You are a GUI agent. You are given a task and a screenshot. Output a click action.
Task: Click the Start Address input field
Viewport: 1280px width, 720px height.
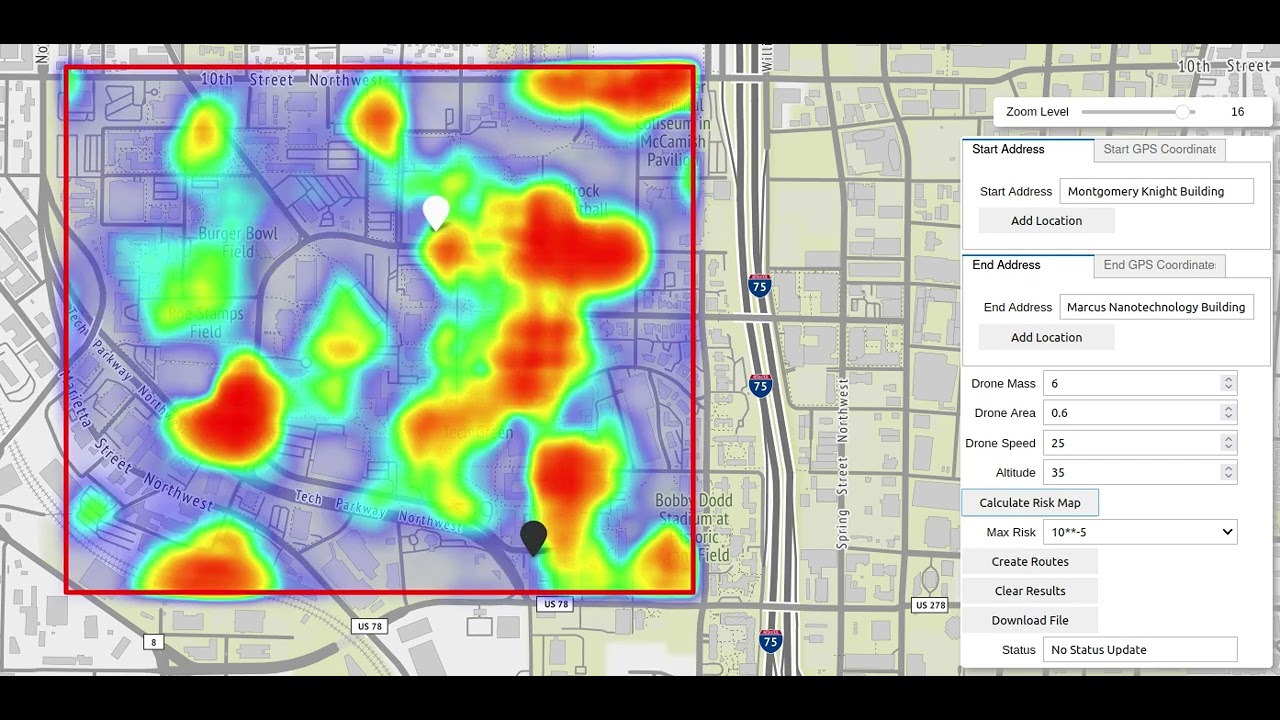tap(1157, 191)
